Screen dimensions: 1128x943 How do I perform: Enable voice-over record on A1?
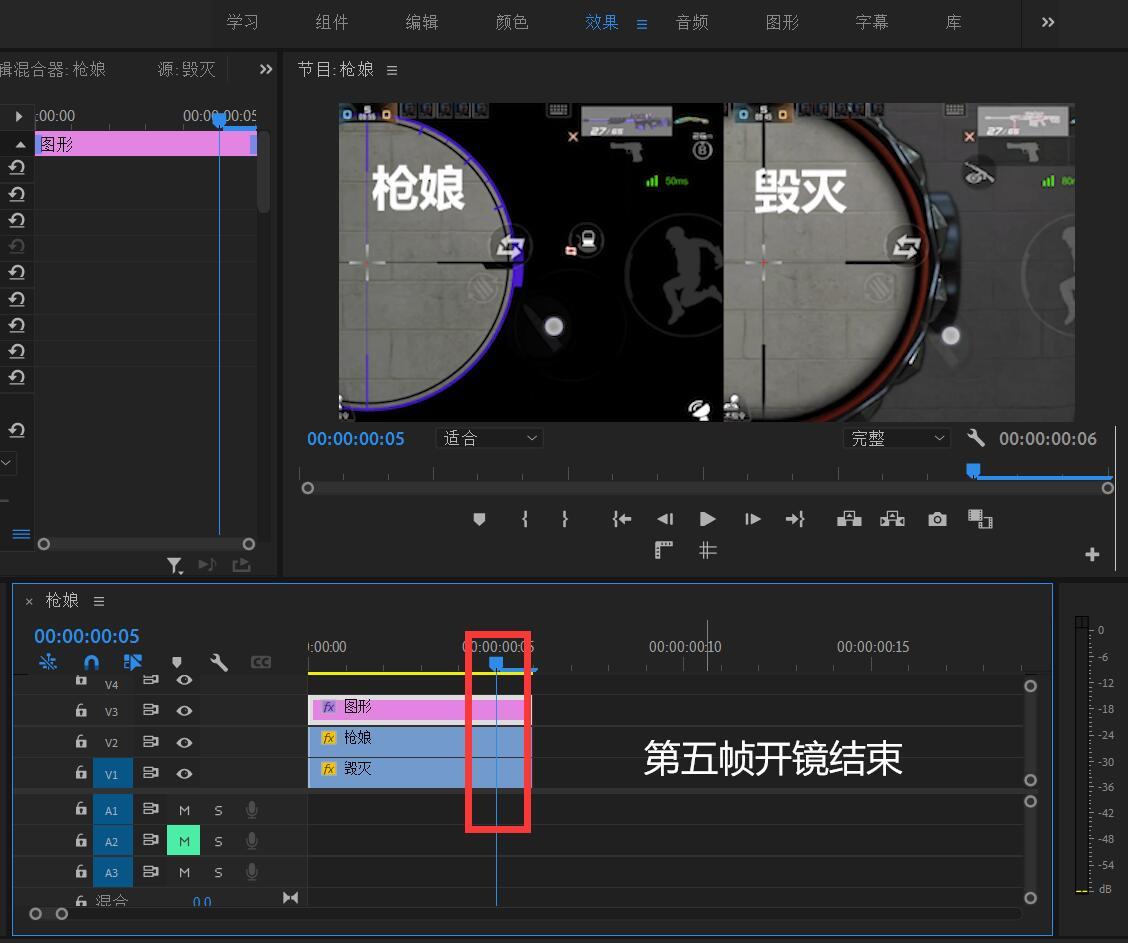[252, 810]
